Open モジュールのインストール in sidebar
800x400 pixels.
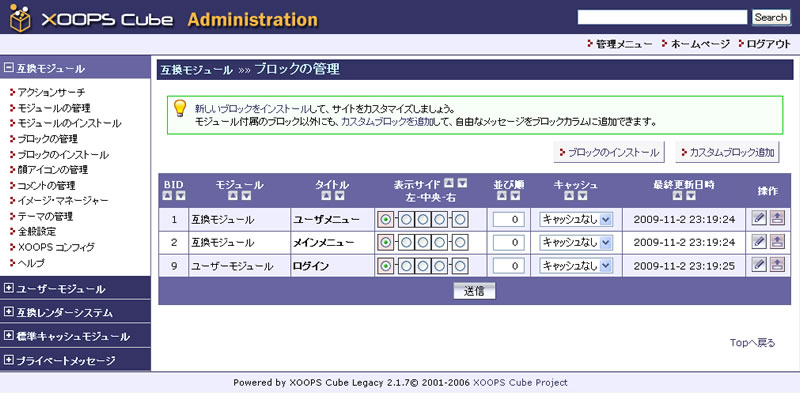point(69,123)
